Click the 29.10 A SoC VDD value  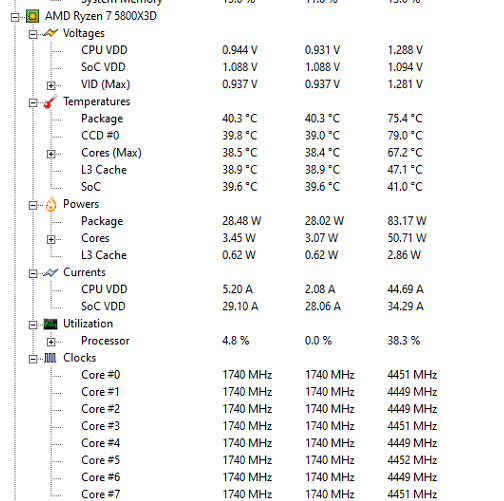pyautogui.click(x=240, y=306)
